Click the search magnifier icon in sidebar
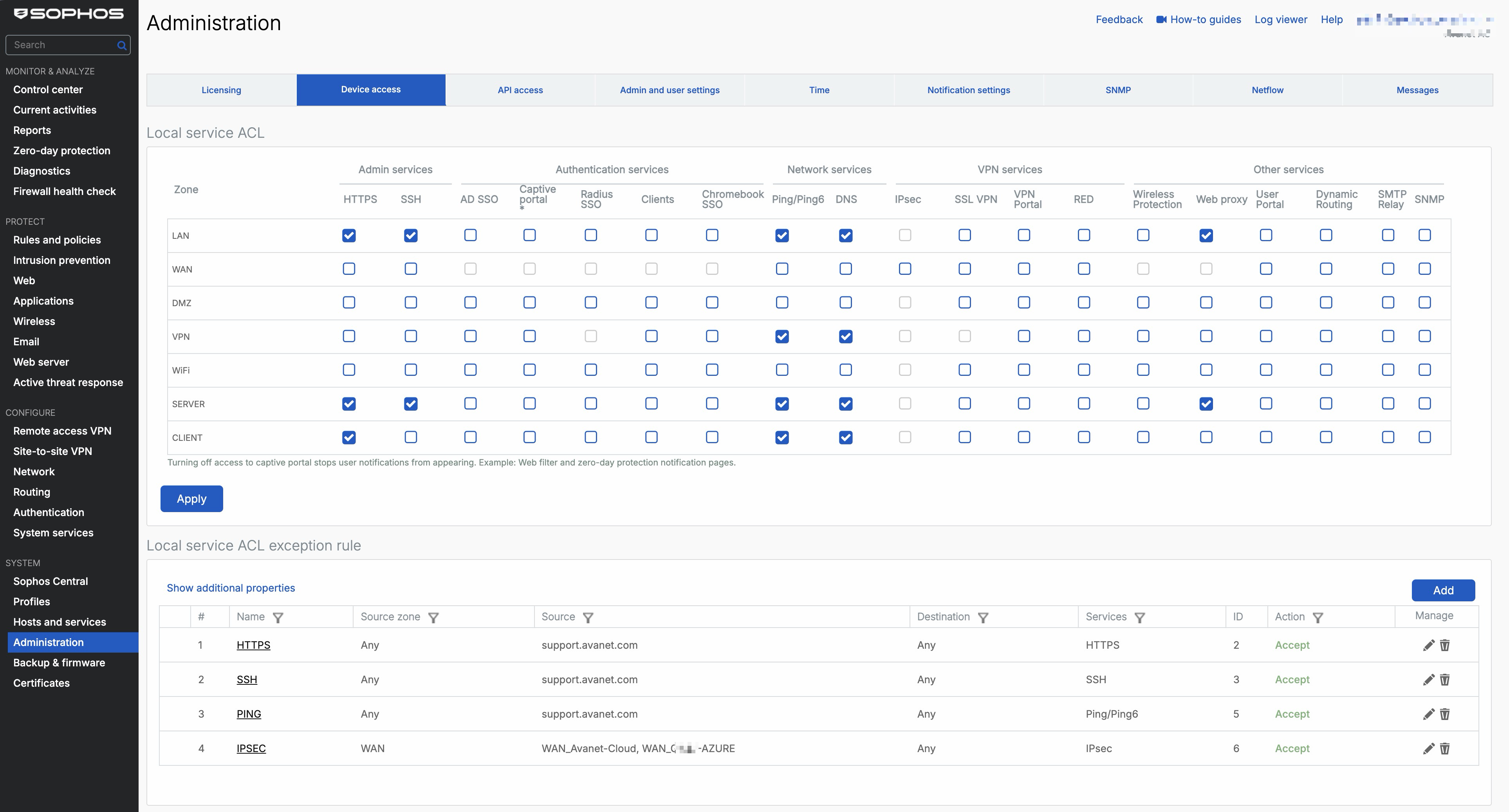The height and width of the screenshot is (812, 1509). coord(122,45)
